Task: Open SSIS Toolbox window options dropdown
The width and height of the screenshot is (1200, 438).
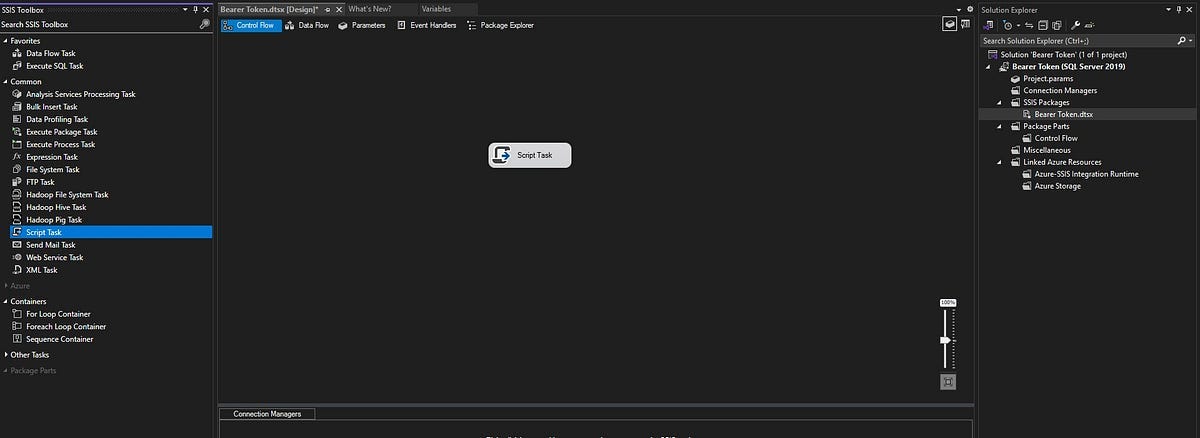Action: point(183,9)
